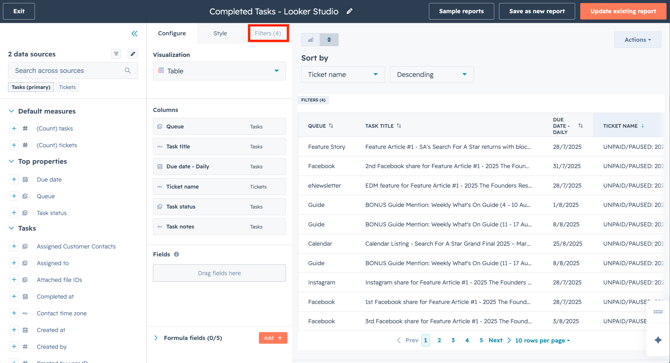Go to page 2
The height and width of the screenshot is (363, 670).
[x=439, y=340]
